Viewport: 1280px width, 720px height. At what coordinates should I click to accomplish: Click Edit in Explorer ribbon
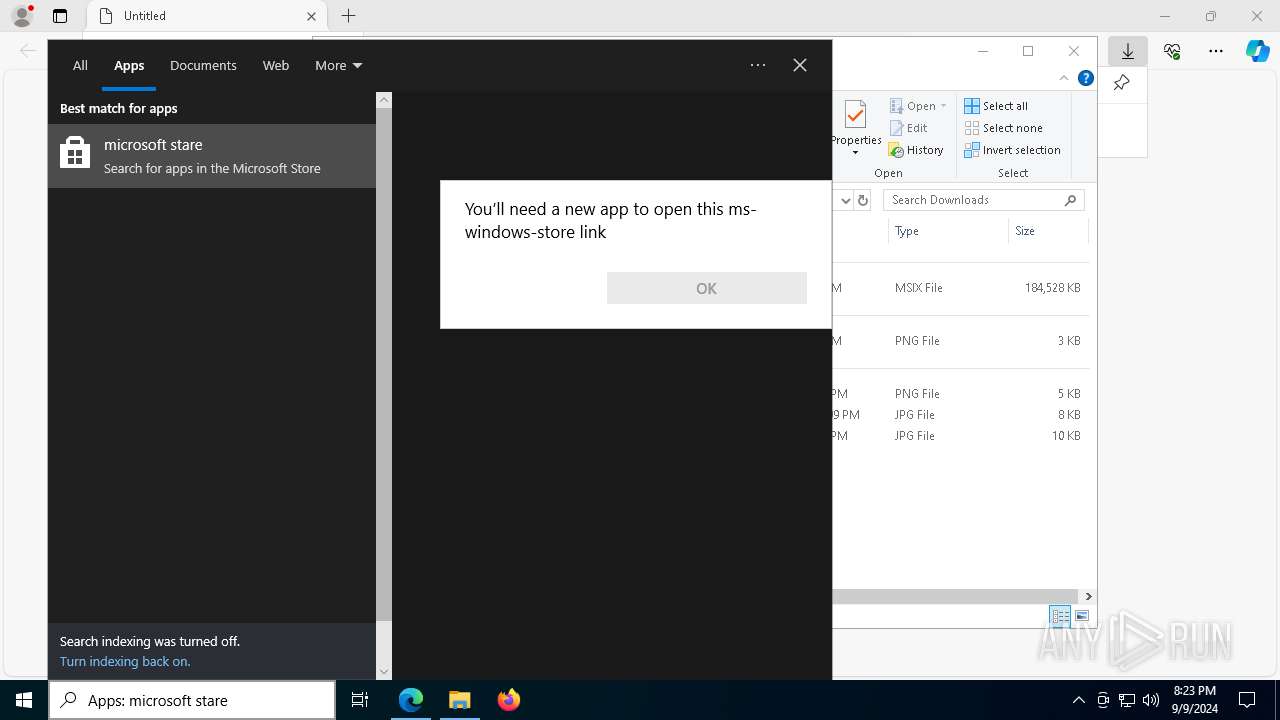(908, 128)
